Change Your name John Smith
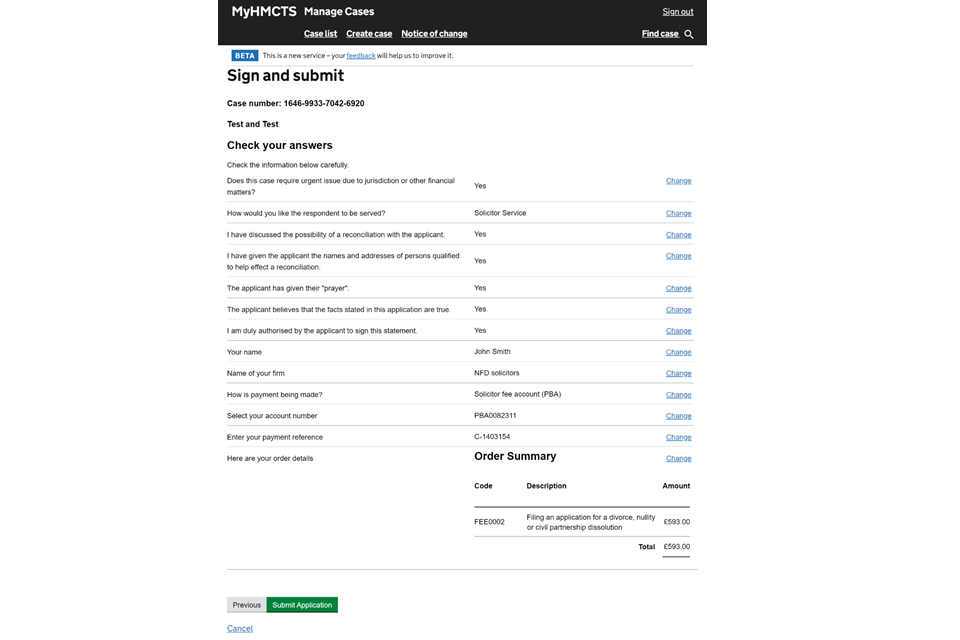Screen dimensions: 960x640 coord(678,352)
